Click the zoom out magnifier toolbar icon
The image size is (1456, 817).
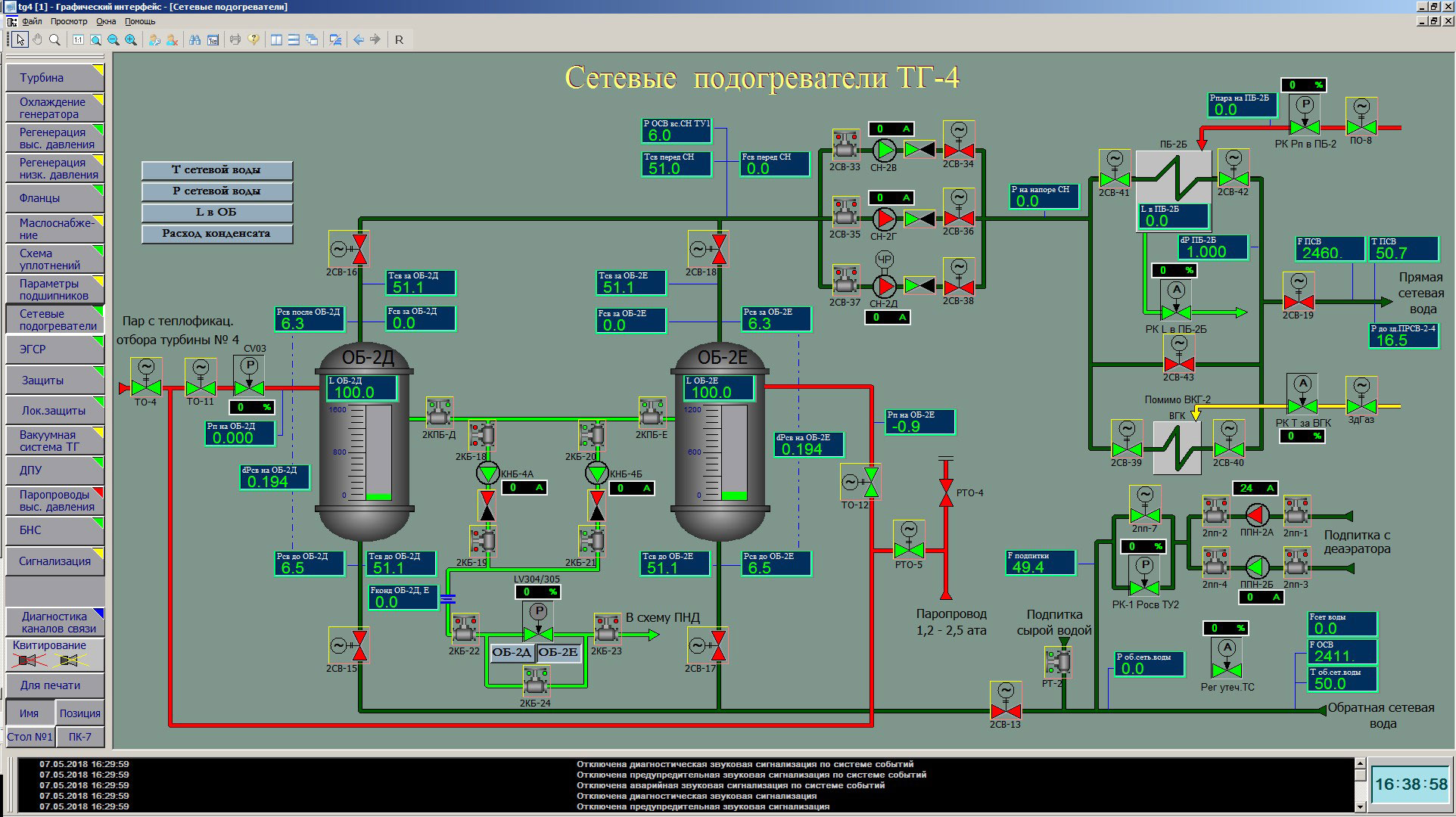click(114, 40)
